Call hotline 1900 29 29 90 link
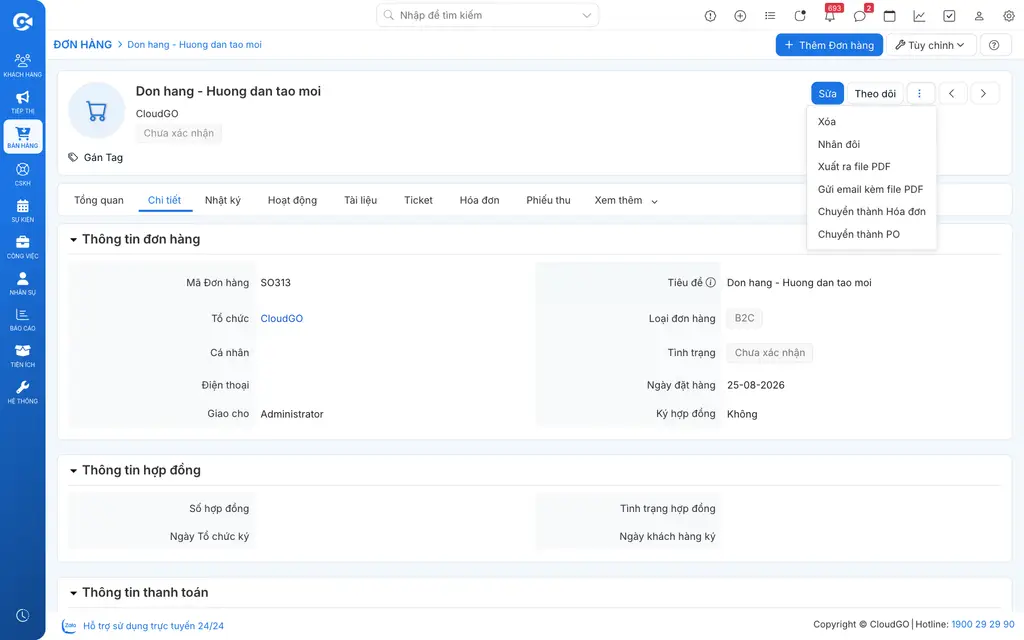 coord(983,624)
